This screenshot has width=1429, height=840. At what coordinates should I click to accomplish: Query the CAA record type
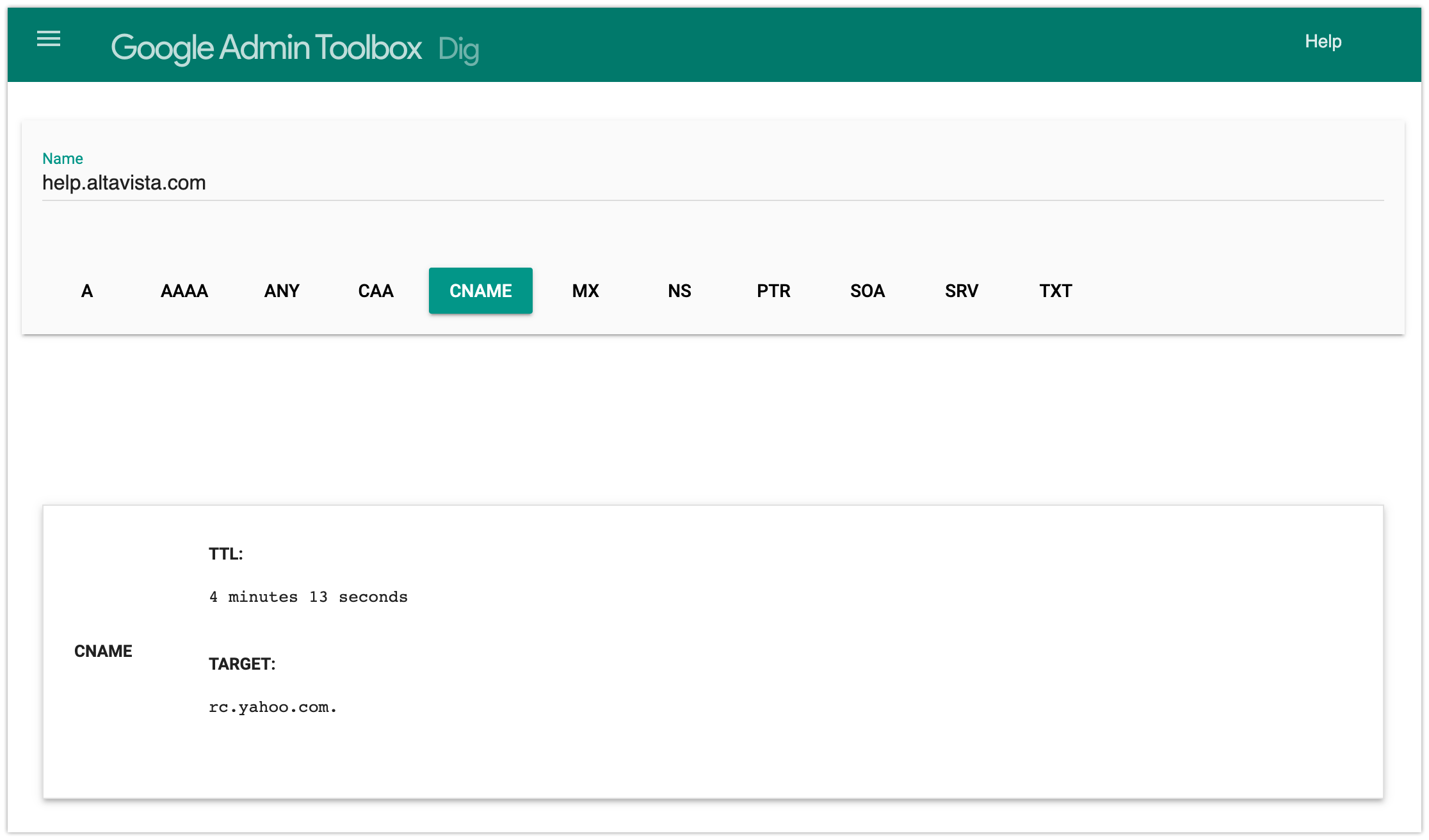(x=376, y=291)
